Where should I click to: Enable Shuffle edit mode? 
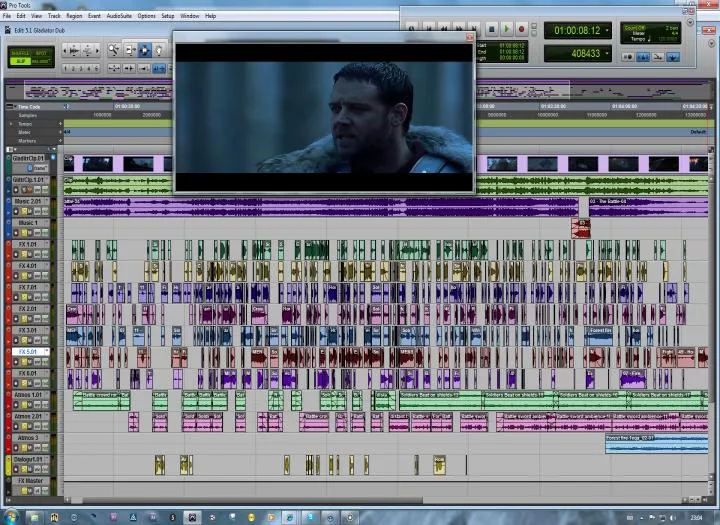point(20,53)
